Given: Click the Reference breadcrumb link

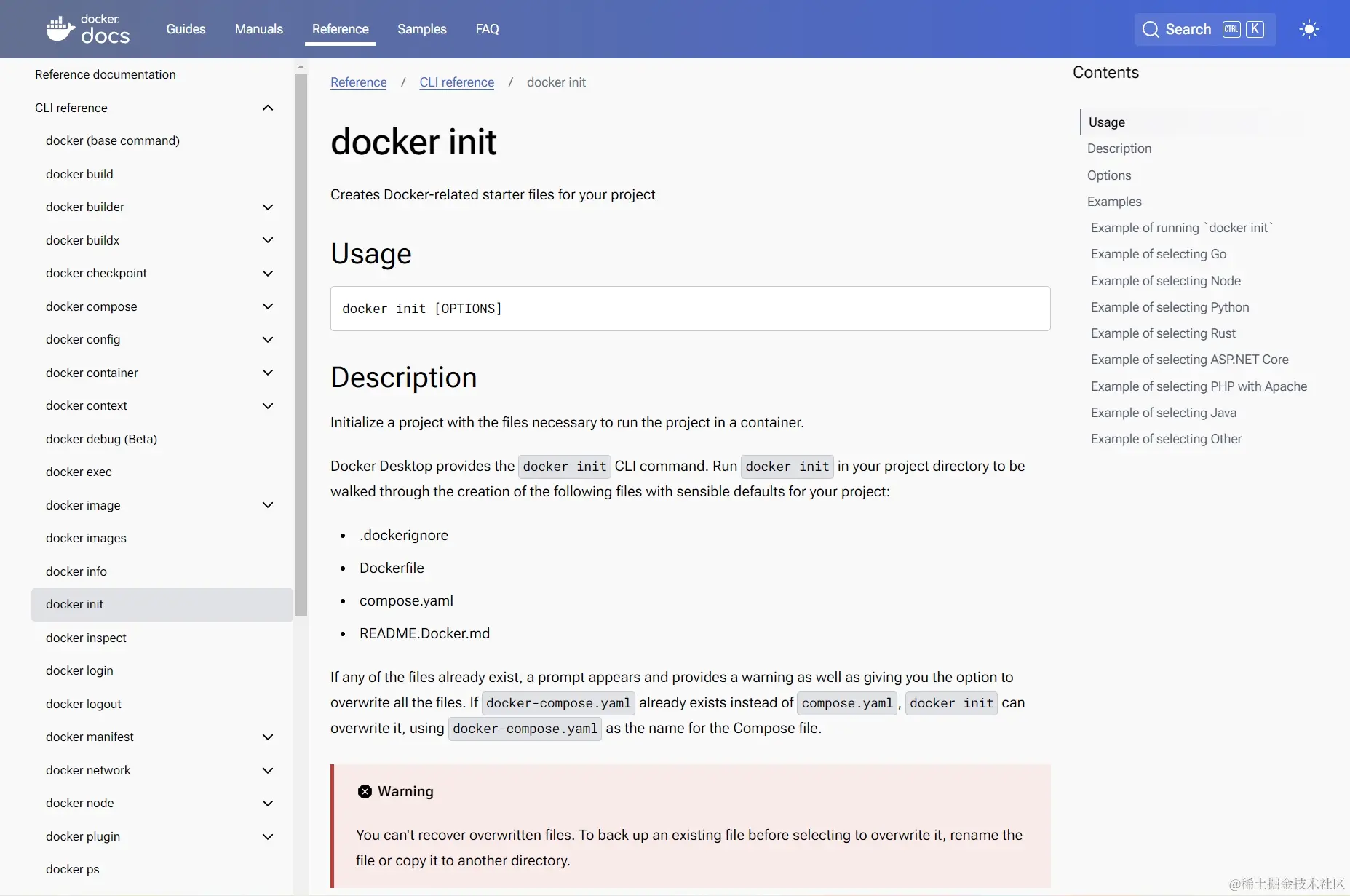Looking at the screenshot, I should tap(358, 82).
